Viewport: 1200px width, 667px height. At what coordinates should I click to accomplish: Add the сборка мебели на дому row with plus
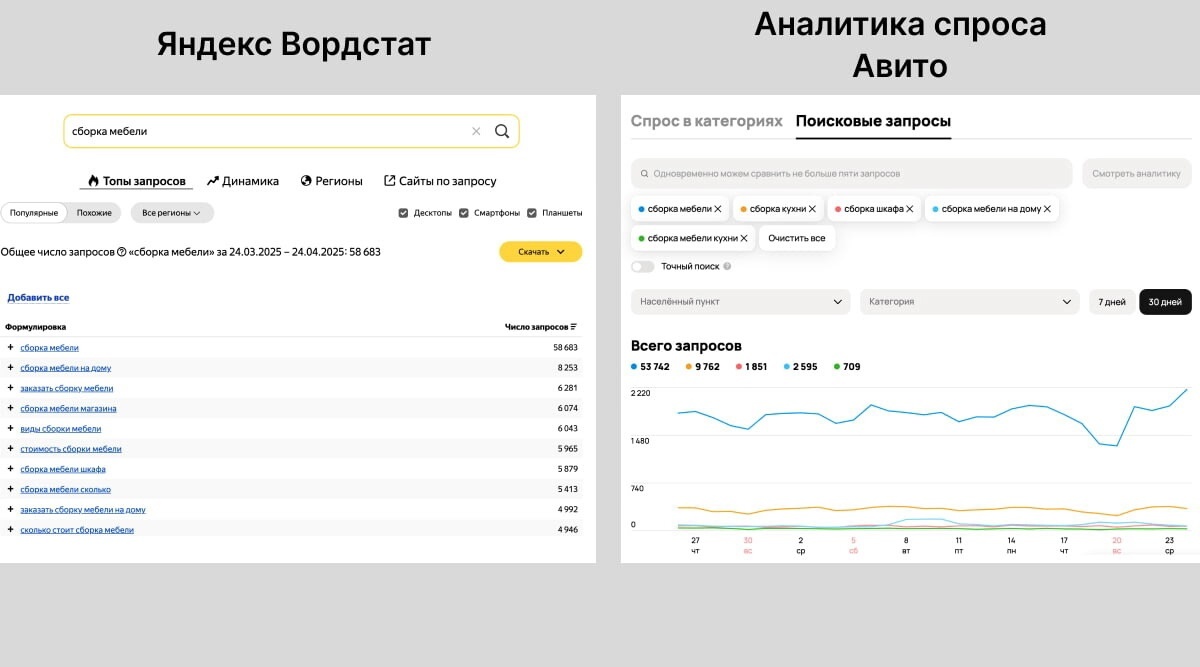pyautogui.click(x=10, y=367)
